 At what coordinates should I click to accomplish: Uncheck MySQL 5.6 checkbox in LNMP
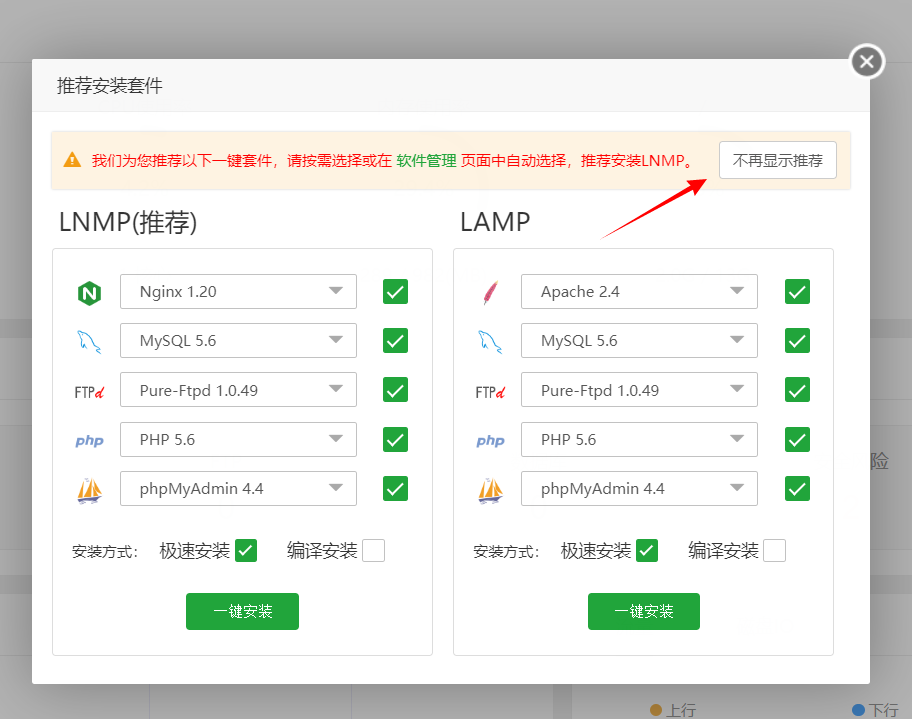(x=396, y=340)
